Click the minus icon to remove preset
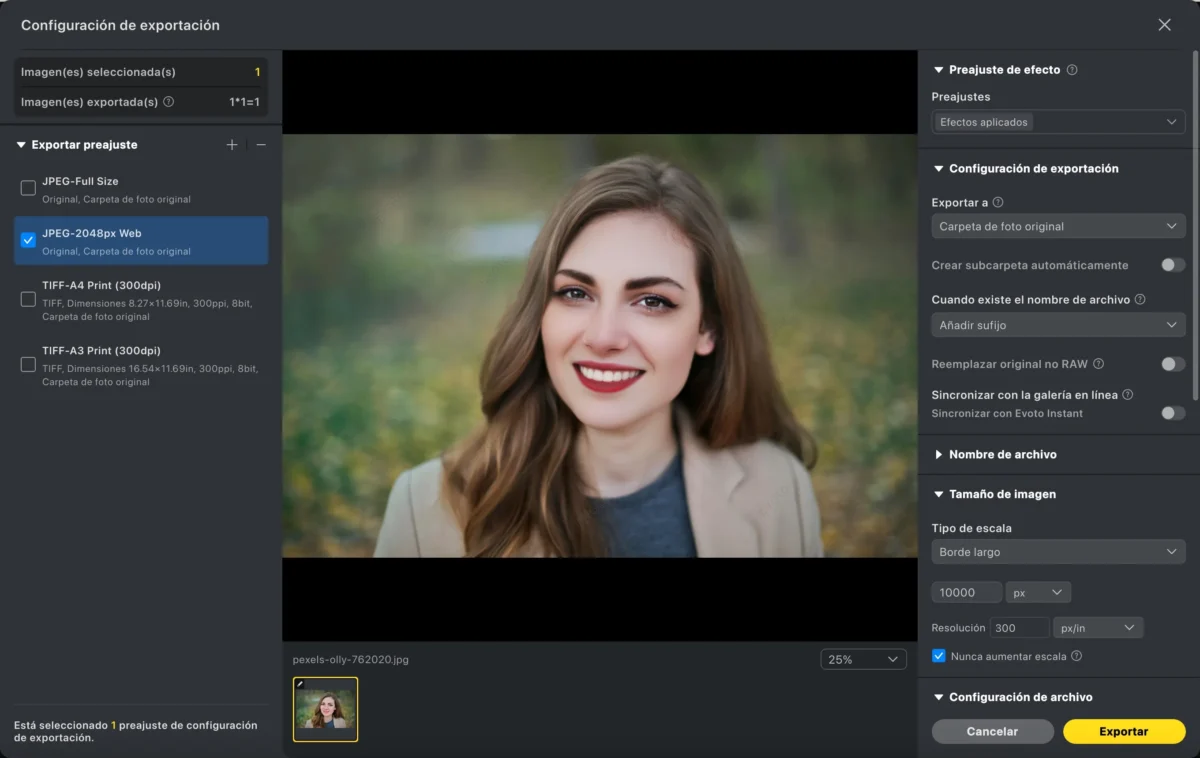The height and width of the screenshot is (758, 1200). (x=261, y=145)
